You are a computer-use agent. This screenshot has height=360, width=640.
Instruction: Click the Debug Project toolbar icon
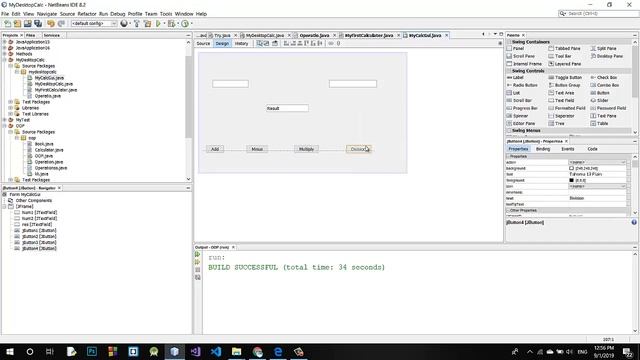click(x=171, y=24)
